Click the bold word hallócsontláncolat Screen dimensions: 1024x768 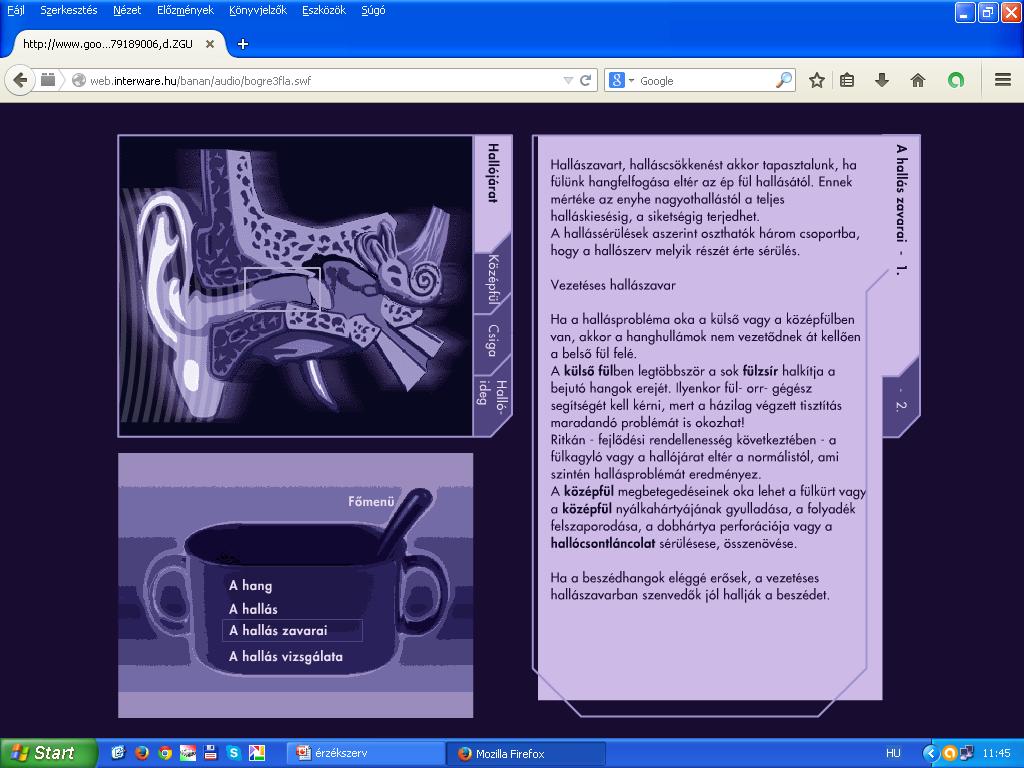[603, 543]
